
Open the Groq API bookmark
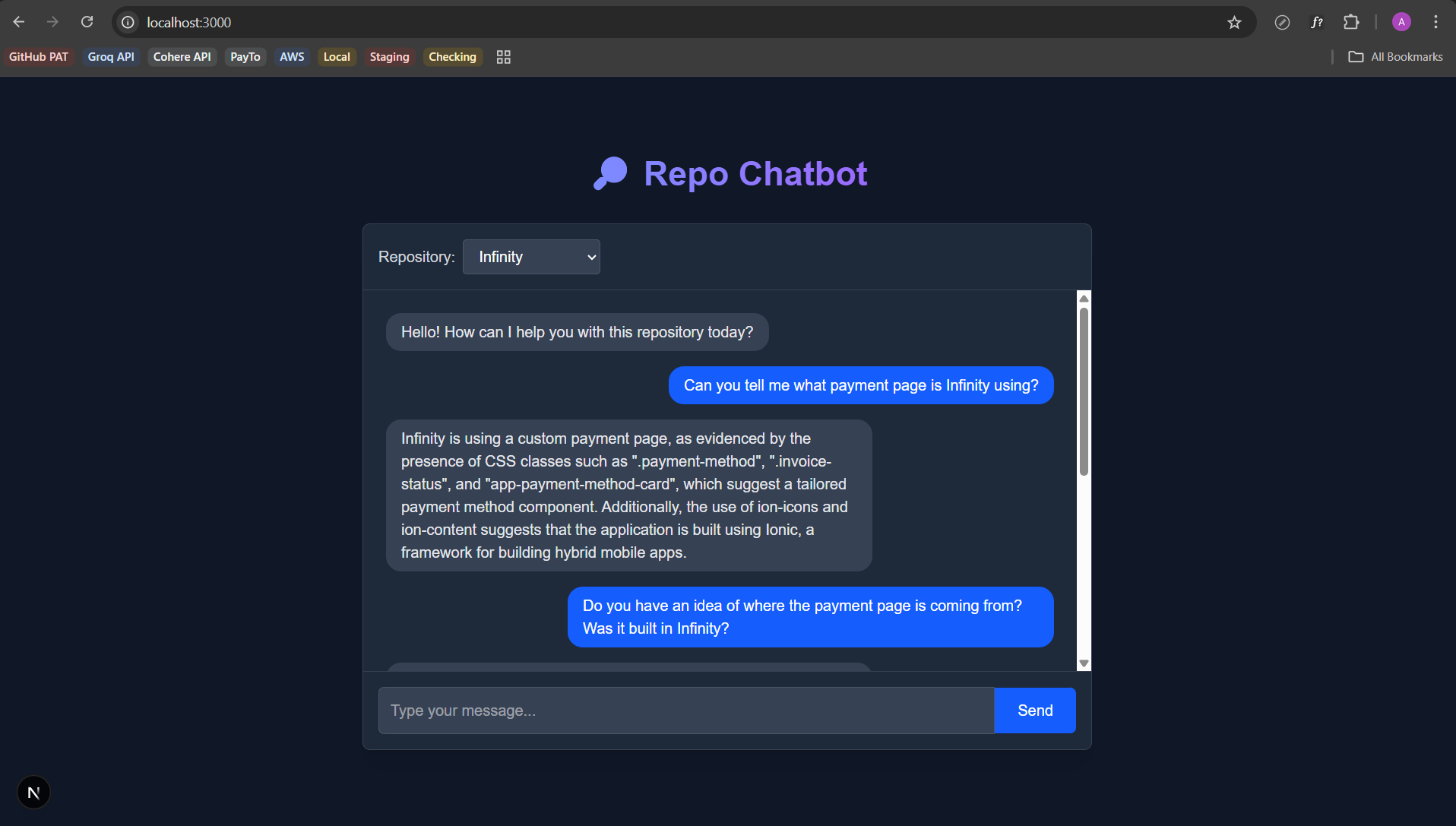click(x=111, y=57)
